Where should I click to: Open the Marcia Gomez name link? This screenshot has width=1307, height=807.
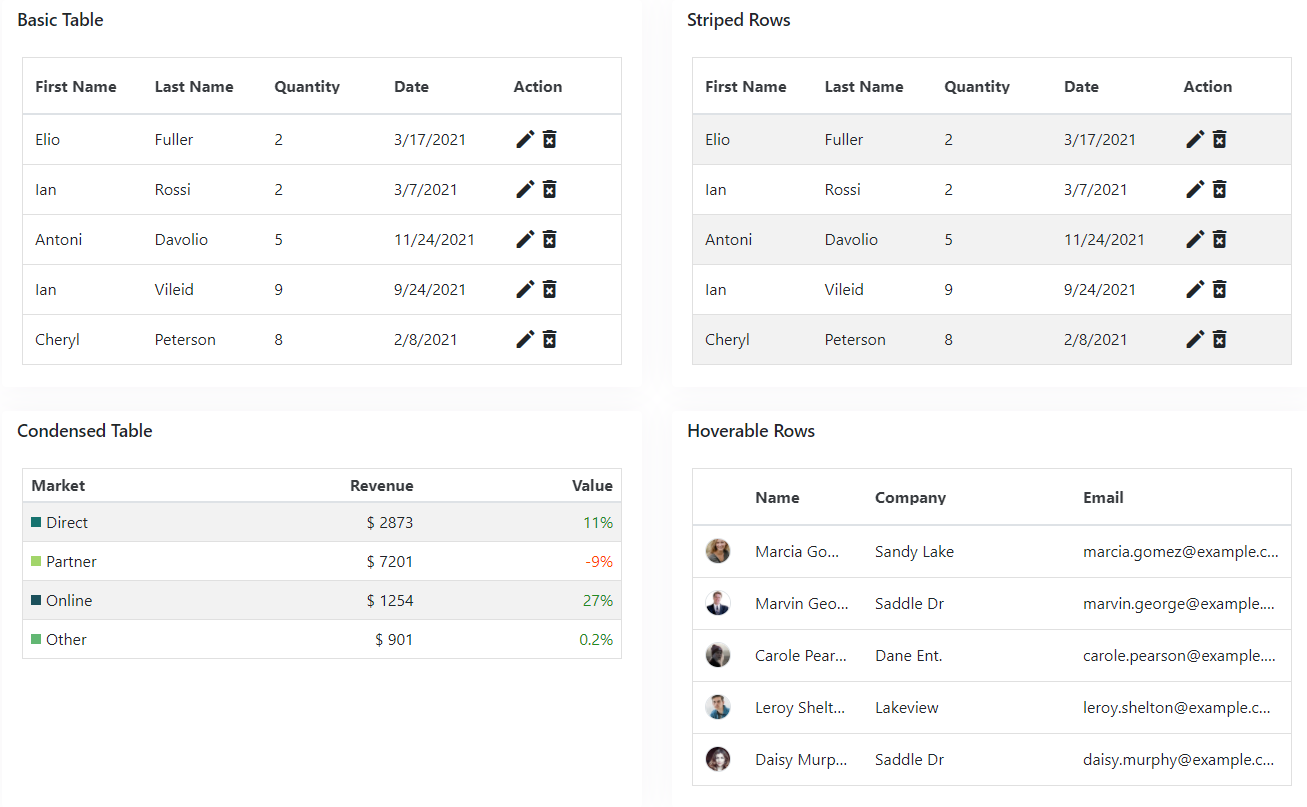[800, 551]
